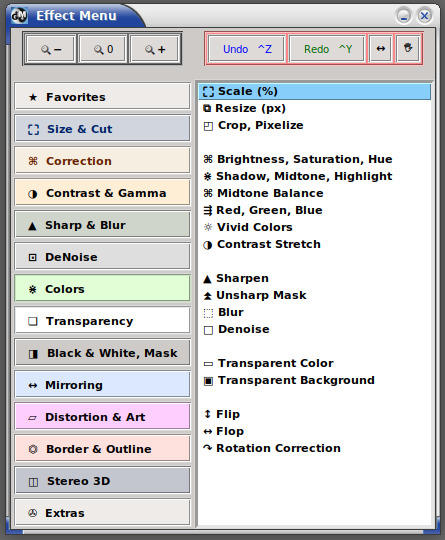The height and width of the screenshot is (540, 445).
Task: Click the square icon on DeNoise
Action: click(32, 257)
